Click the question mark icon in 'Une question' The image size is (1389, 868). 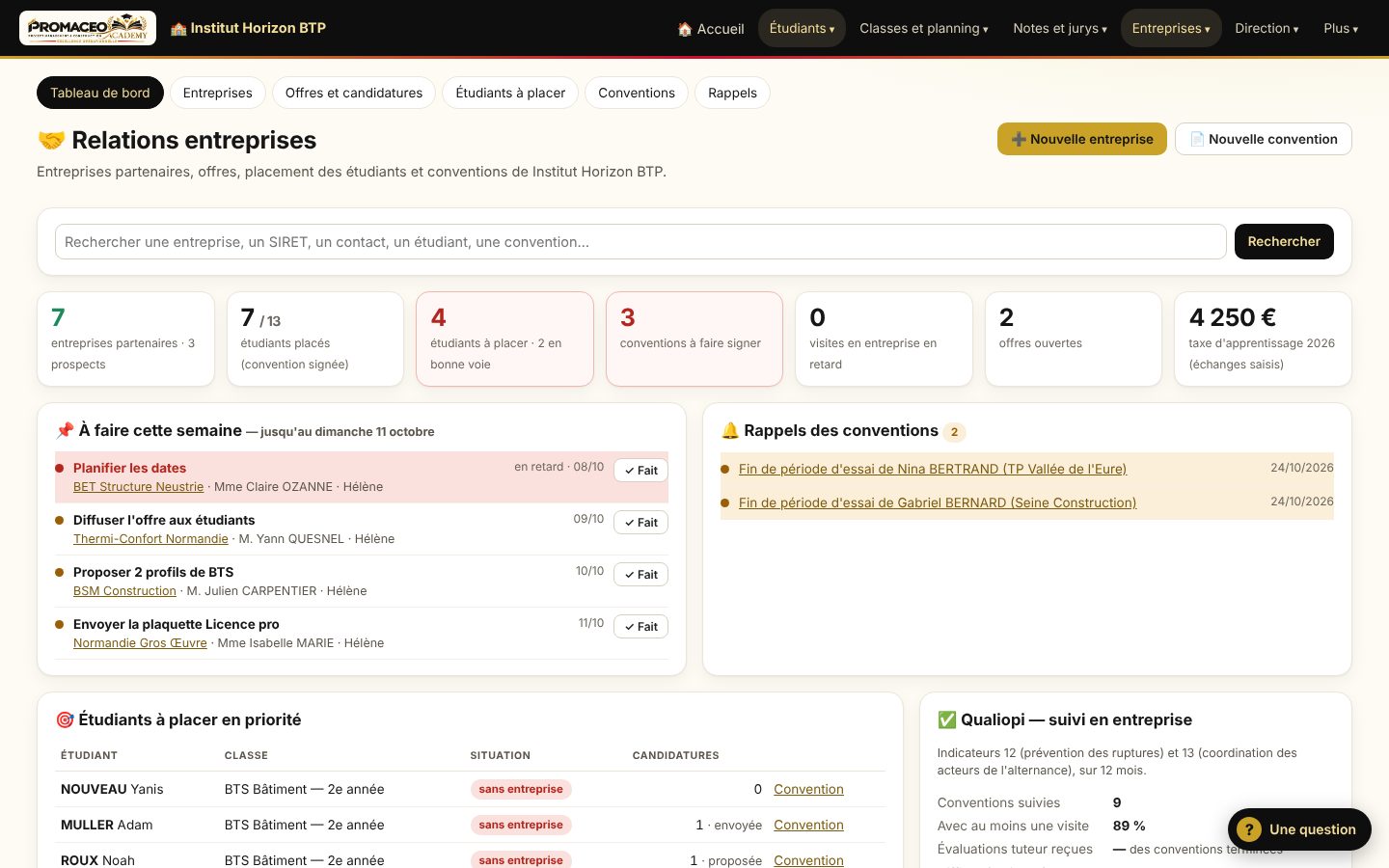pos(1249,829)
